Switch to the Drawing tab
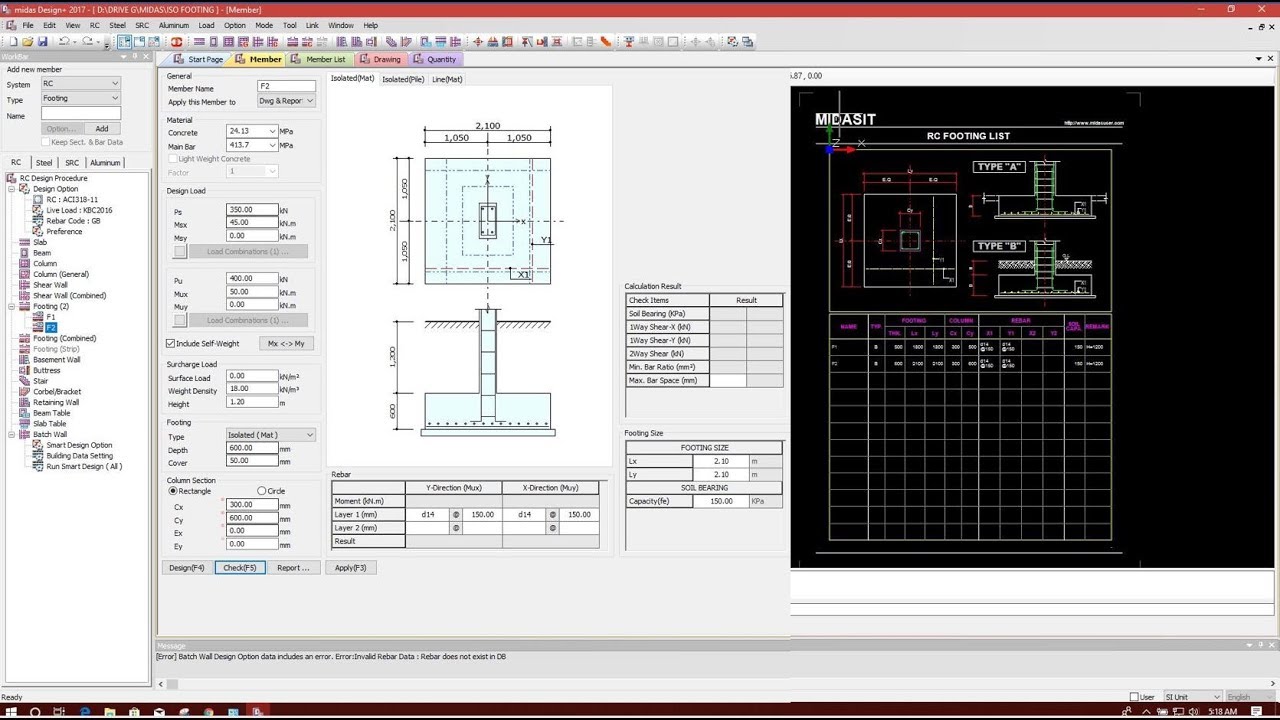This screenshot has height=720, width=1280. pos(380,60)
